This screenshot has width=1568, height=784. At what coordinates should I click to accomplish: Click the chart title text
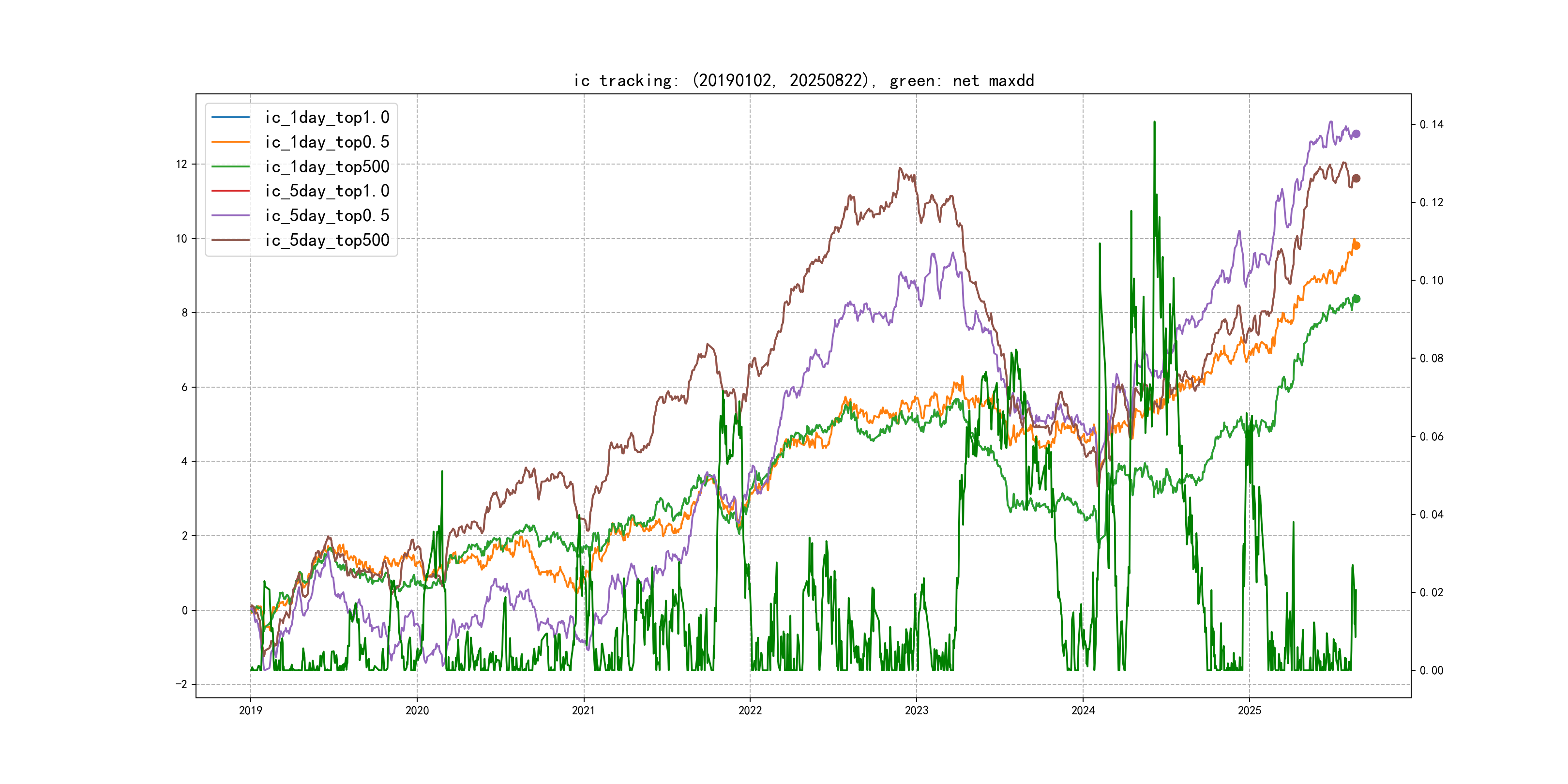(x=803, y=80)
